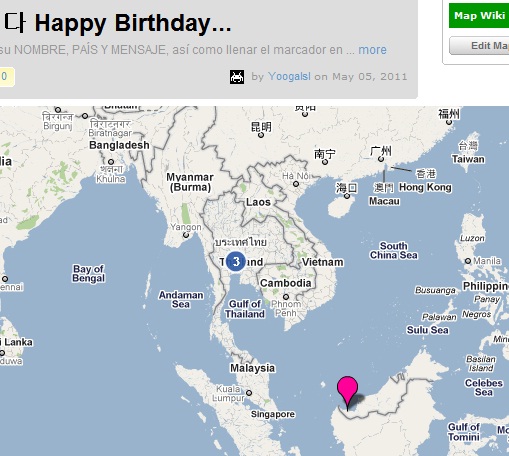Click the Manila city dot marker
This screenshot has height=456, width=509.
[468, 261]
